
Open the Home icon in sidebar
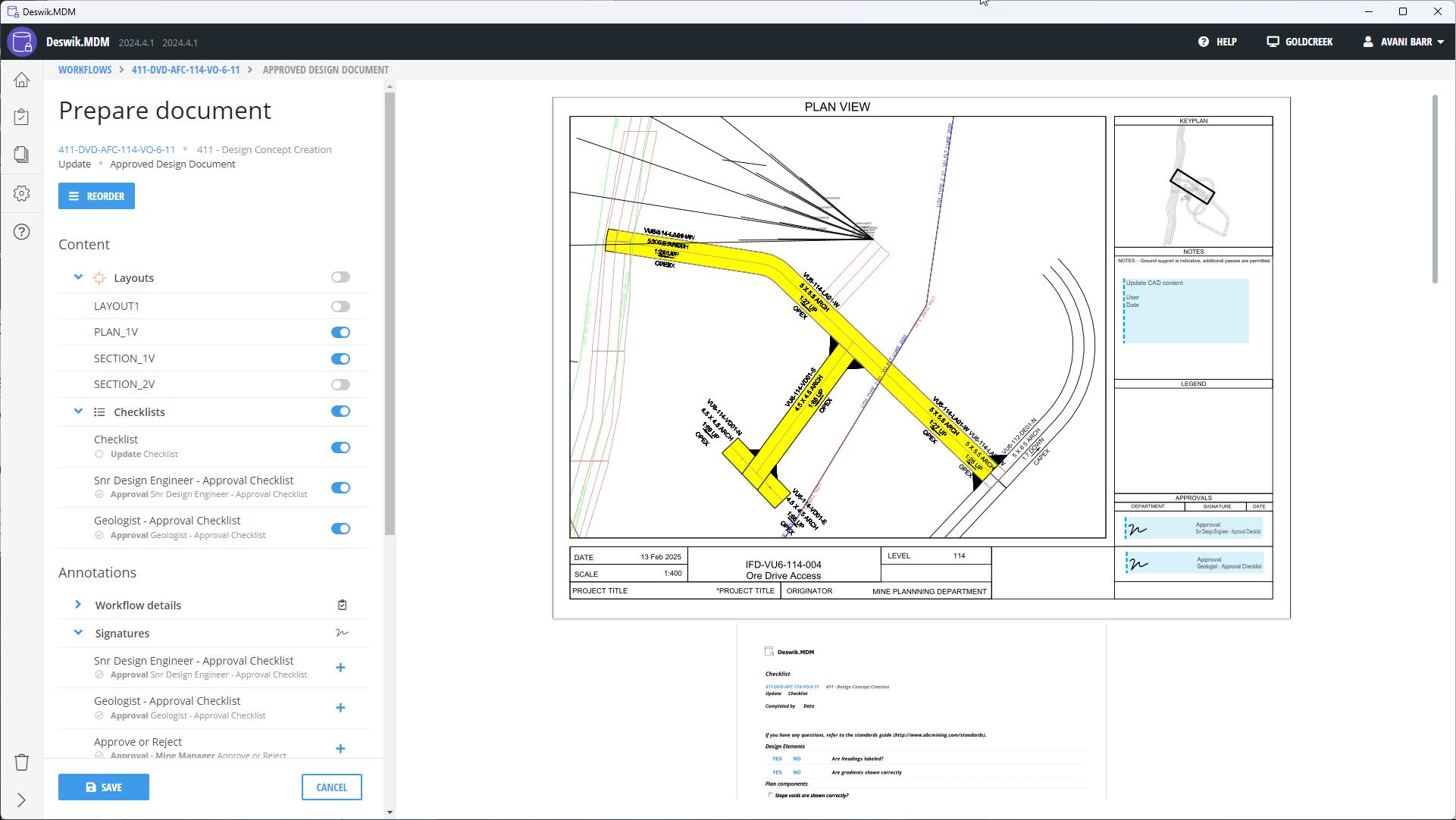22,80
